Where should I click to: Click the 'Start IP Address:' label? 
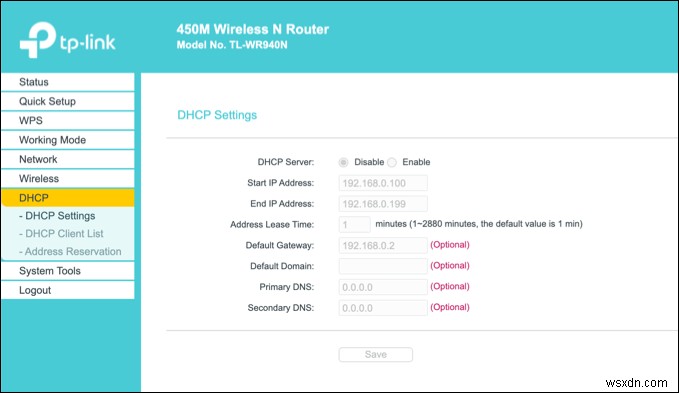click(281, 183)
